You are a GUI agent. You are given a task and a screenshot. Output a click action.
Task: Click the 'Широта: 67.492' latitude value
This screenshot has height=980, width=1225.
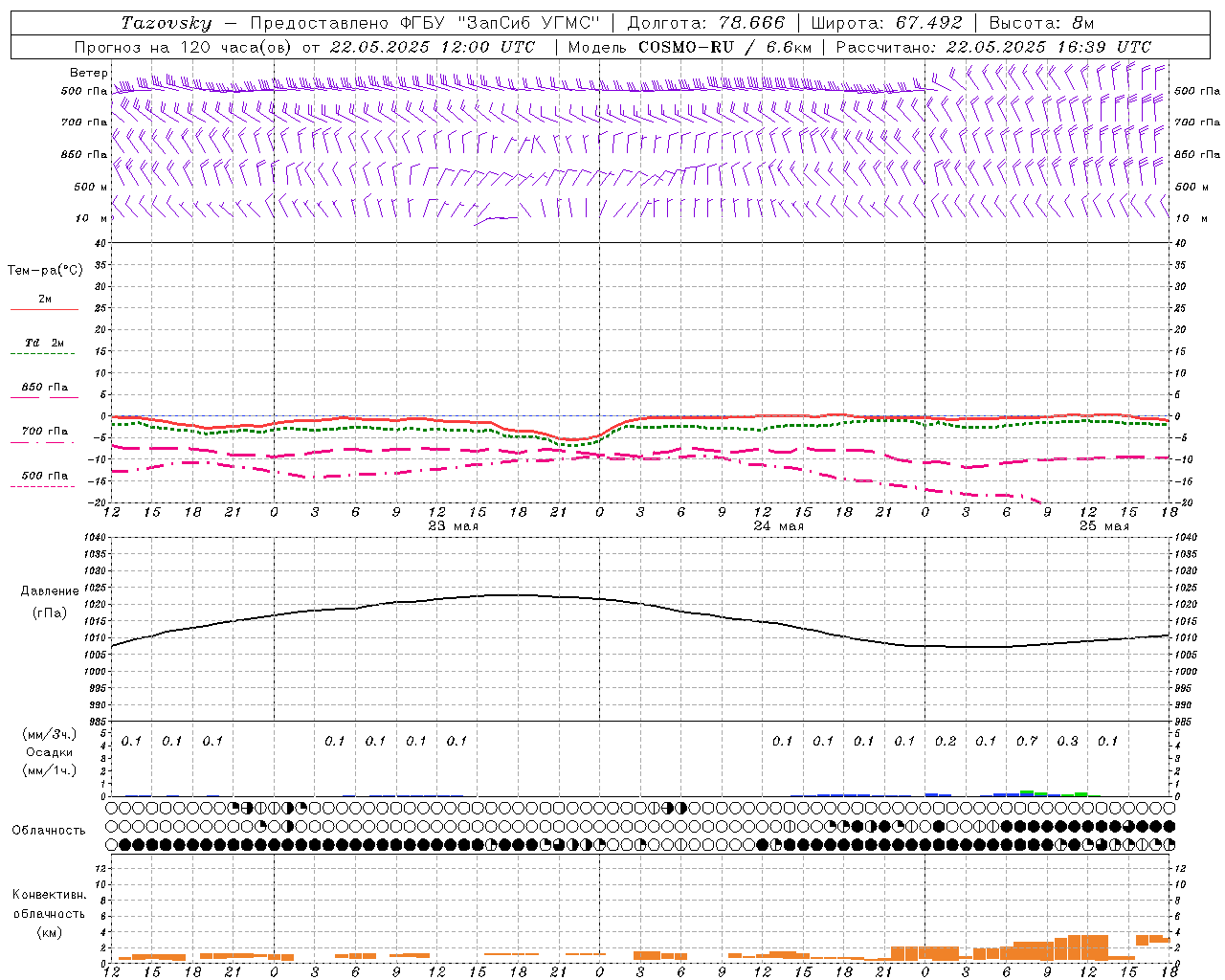point(886,23)
